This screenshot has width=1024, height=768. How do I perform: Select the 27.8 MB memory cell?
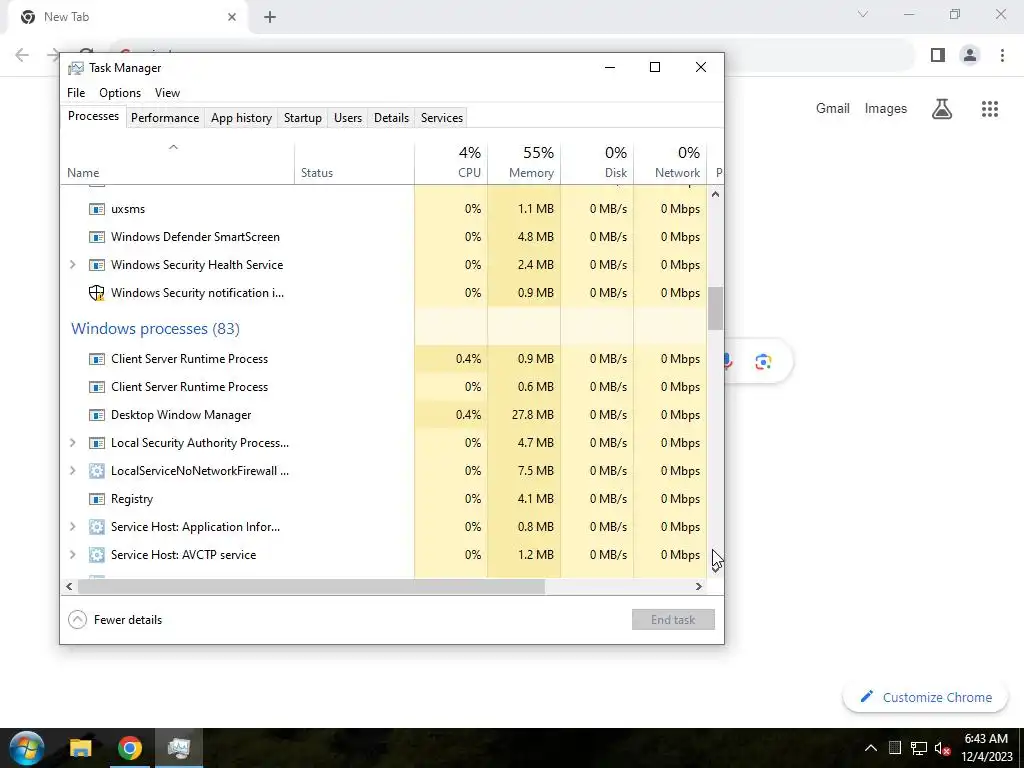pos(524,415)
